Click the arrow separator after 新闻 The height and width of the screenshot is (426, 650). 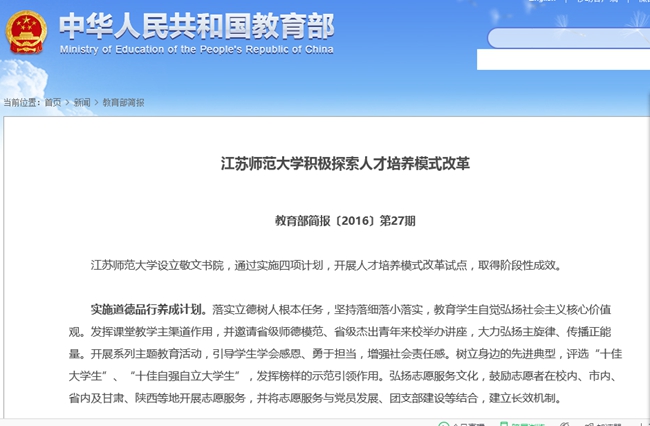96,102
